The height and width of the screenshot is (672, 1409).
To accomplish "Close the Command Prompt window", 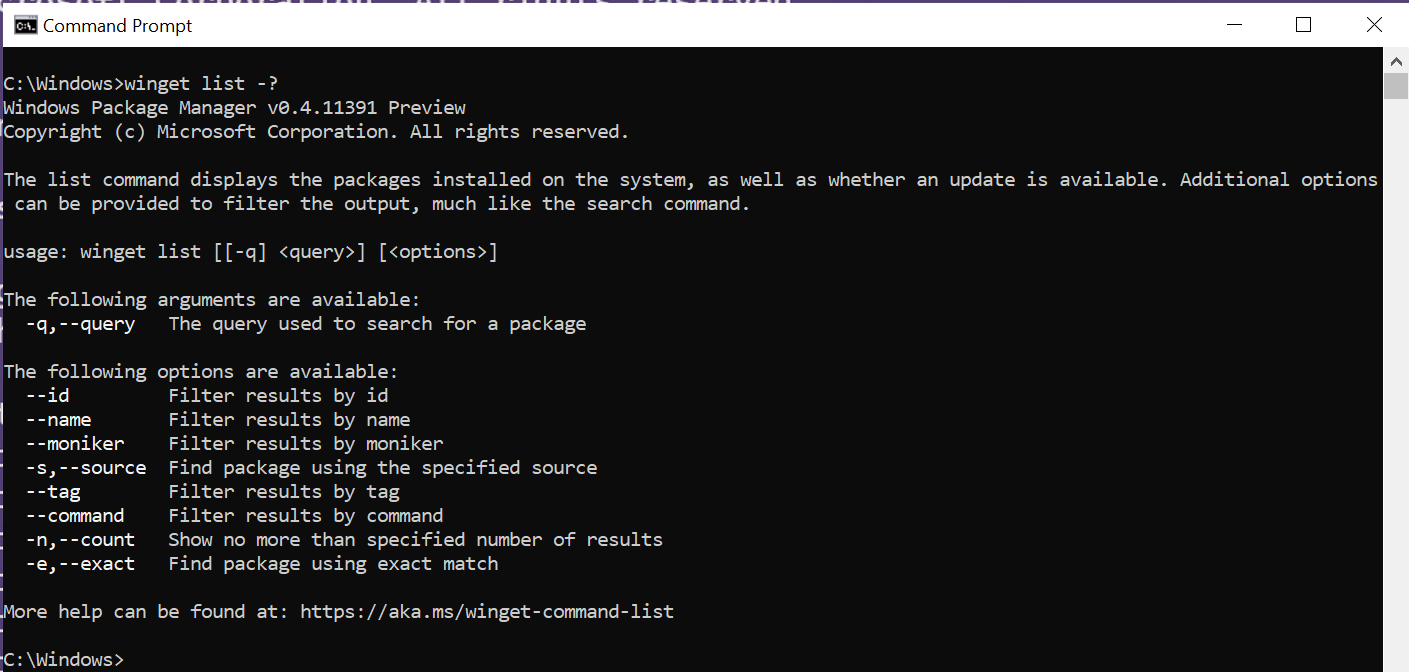I will [x=1372, y=25].
